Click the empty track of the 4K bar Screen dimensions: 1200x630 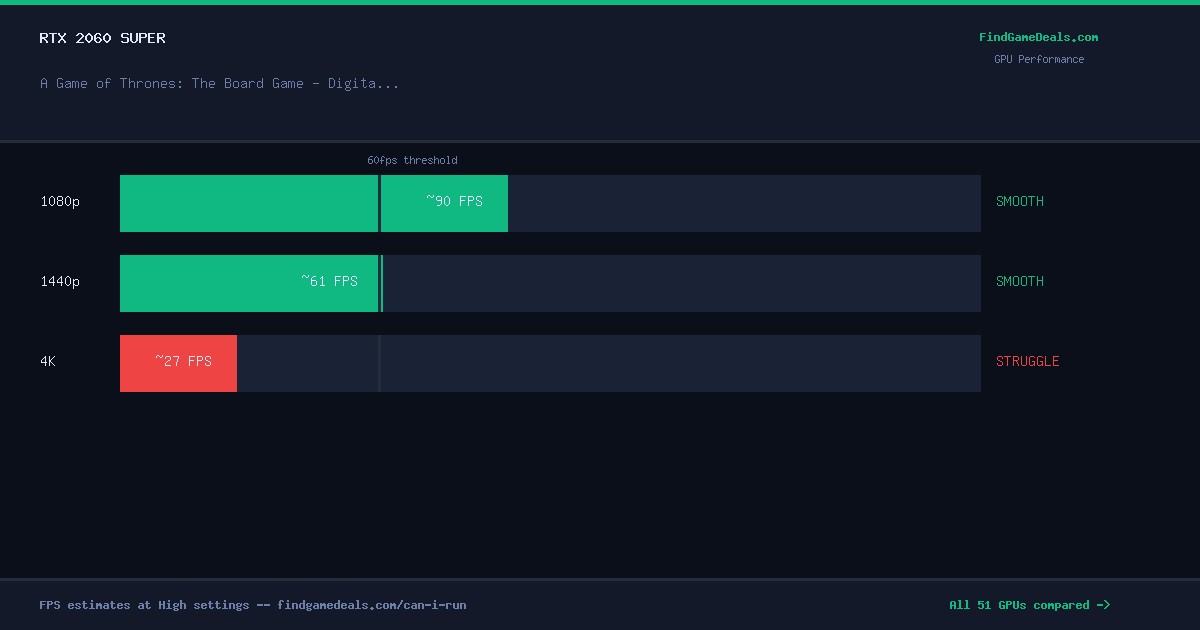coord(609,363)
